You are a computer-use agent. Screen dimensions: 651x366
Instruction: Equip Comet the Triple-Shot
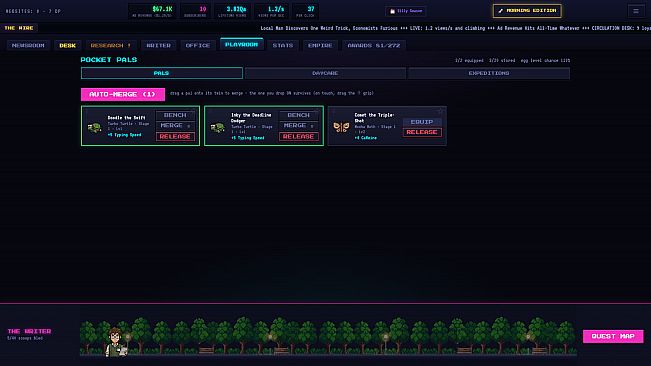point(422,122)
